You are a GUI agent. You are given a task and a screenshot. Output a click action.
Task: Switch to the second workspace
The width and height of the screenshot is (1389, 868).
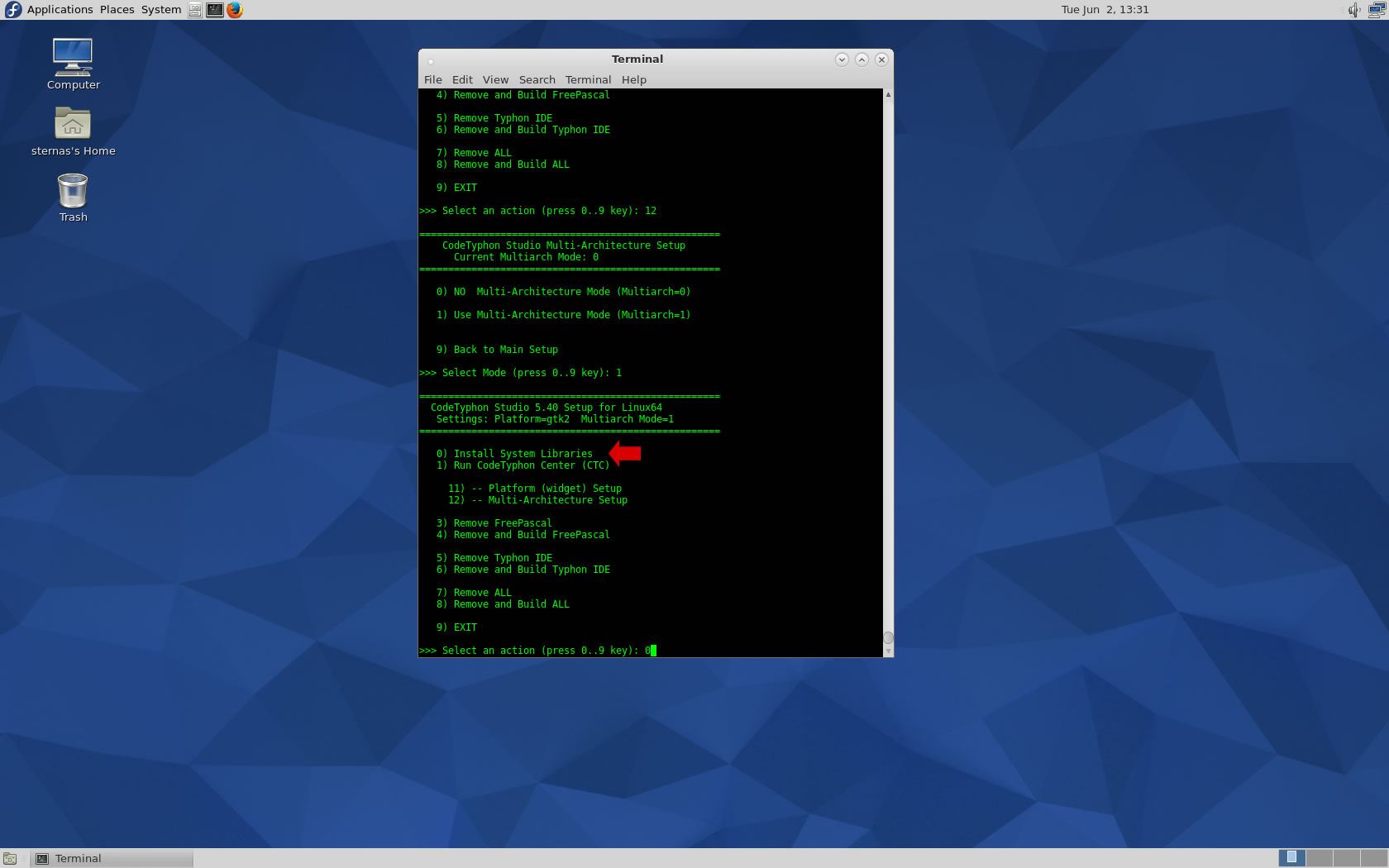coord(1319,858)
